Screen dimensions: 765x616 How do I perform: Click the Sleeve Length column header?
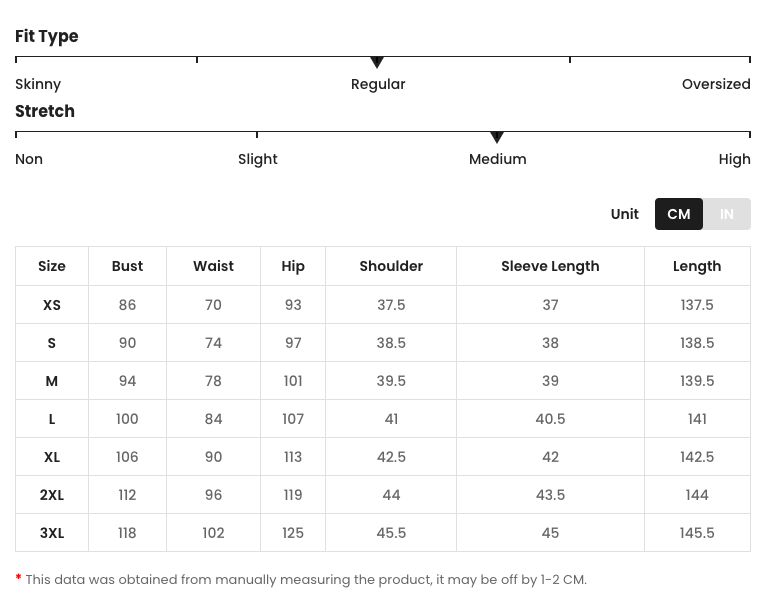550,266
